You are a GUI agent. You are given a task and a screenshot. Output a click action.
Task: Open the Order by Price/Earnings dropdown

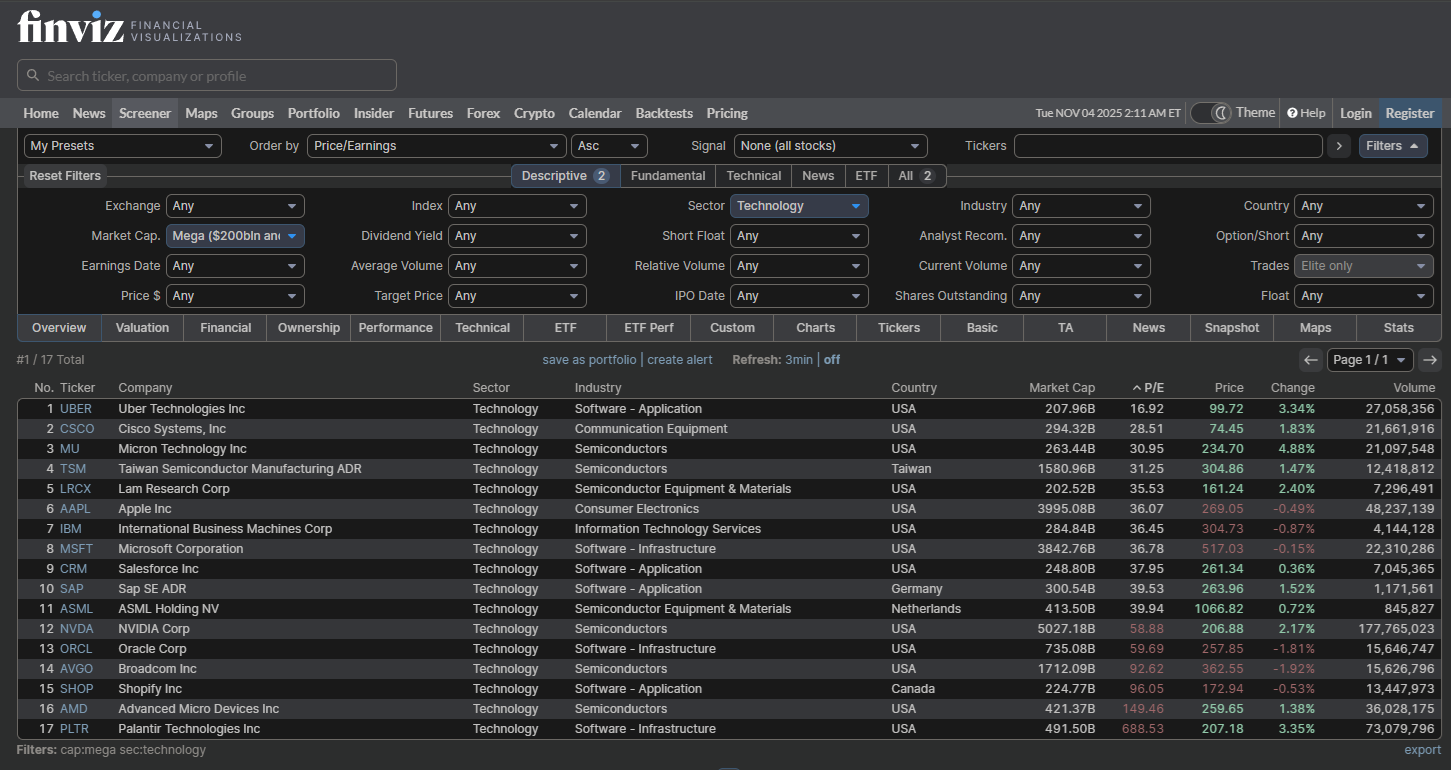coord(436,146)
